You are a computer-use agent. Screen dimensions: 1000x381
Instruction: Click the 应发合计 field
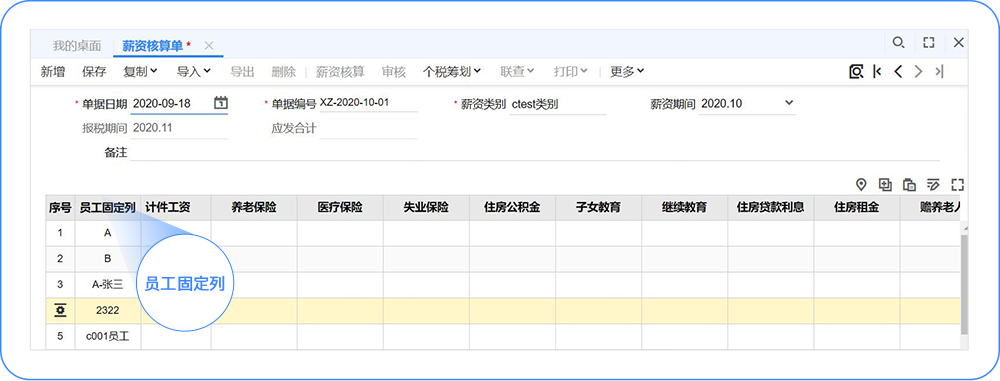coord(368,128)
